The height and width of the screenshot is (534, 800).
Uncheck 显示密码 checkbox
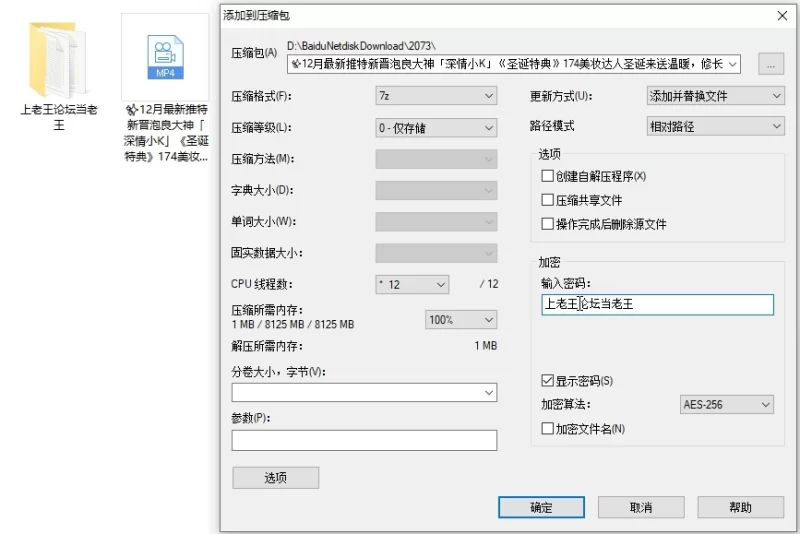tap(547, 380)
